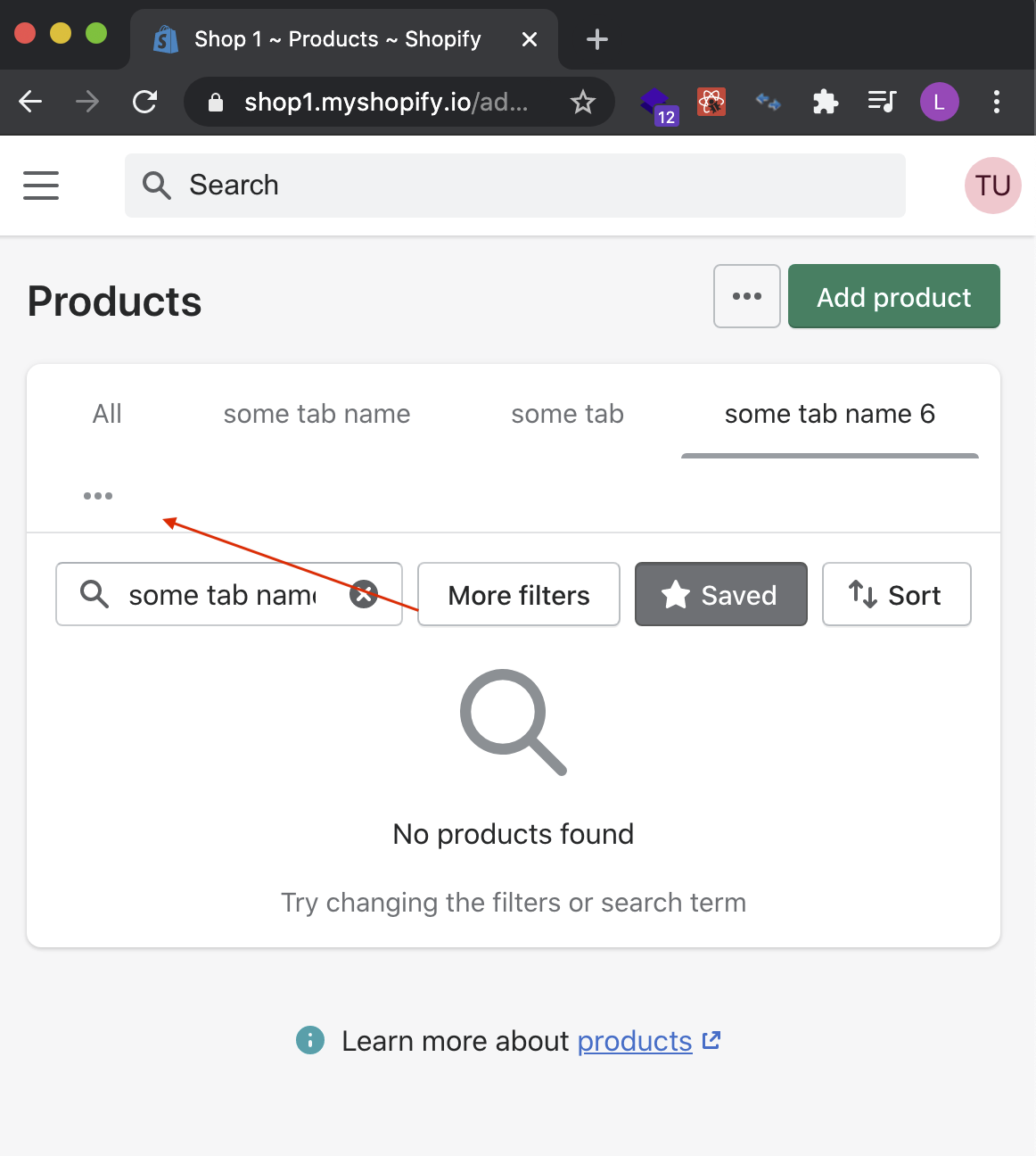This screenshot has width=1036, height=1156.
Task: Click the large magnifier empty-state icon
Action: tap(514, 722)
